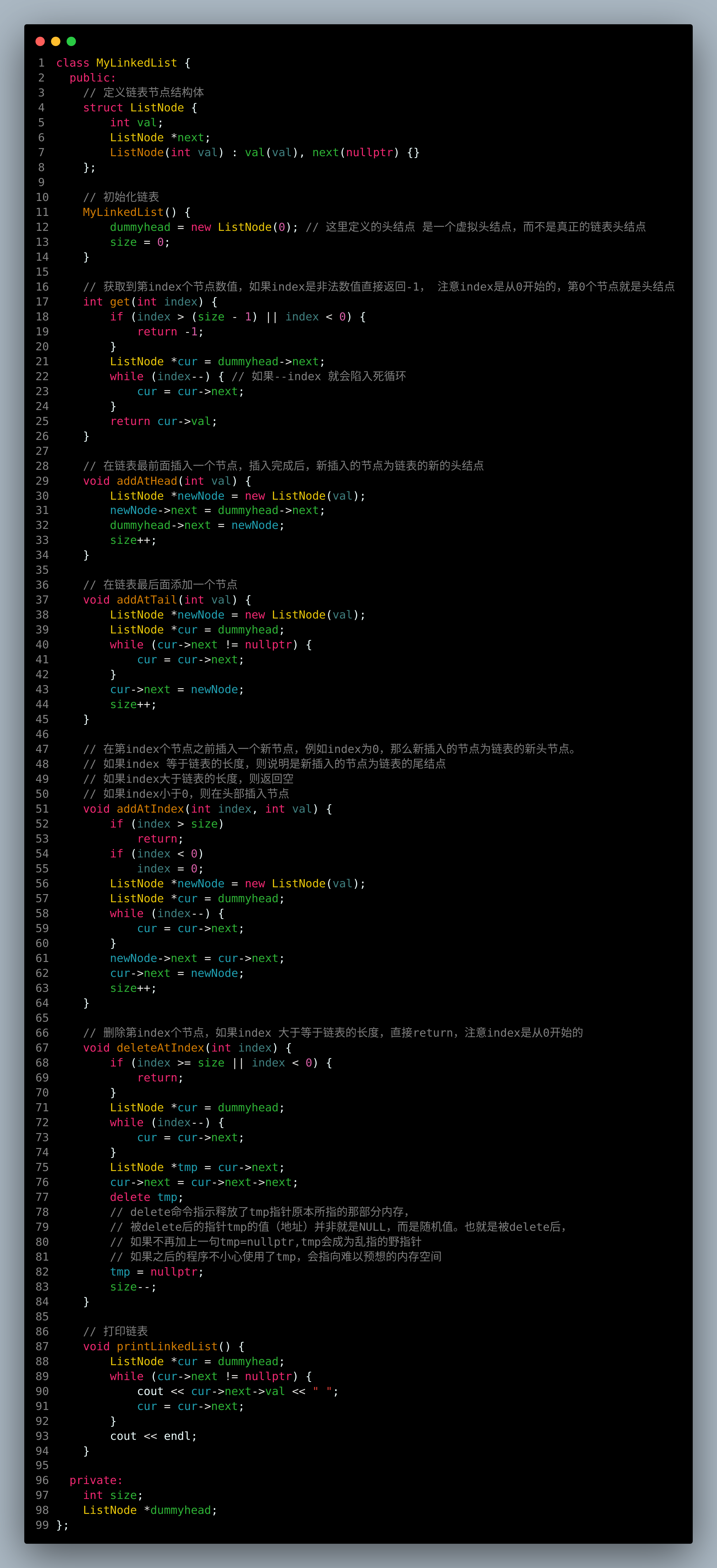This screenshot has height=1568, width=717.
Task: Click the addAtIndex(int index, int val) signature
Action: tap(208, 809)
